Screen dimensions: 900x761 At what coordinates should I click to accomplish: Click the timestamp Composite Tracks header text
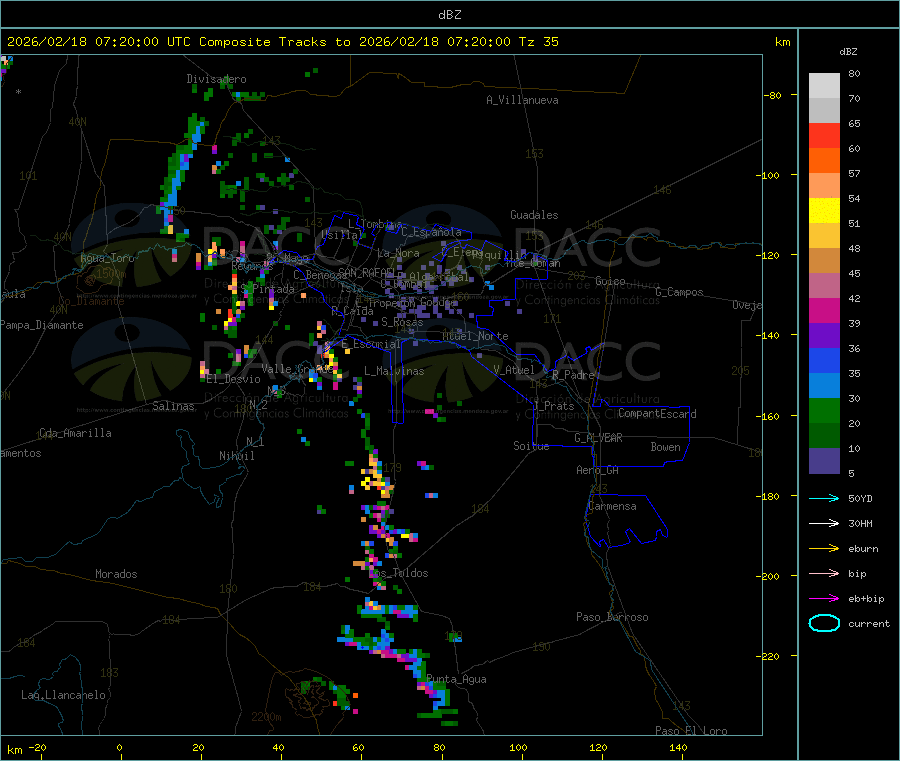tap(282, 42)
